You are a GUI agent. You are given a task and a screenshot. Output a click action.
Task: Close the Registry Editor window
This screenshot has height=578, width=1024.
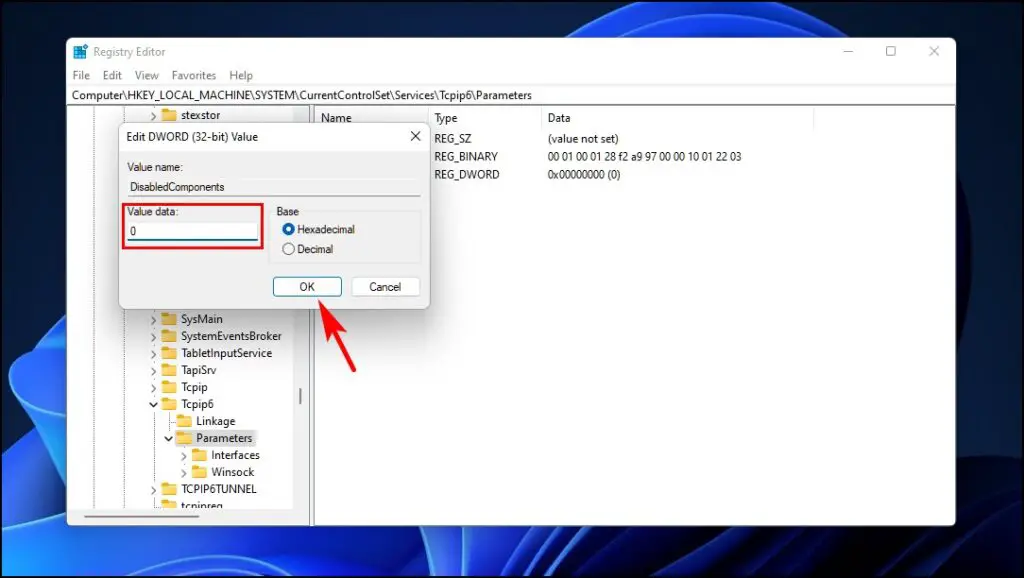[x=934, y=51]
